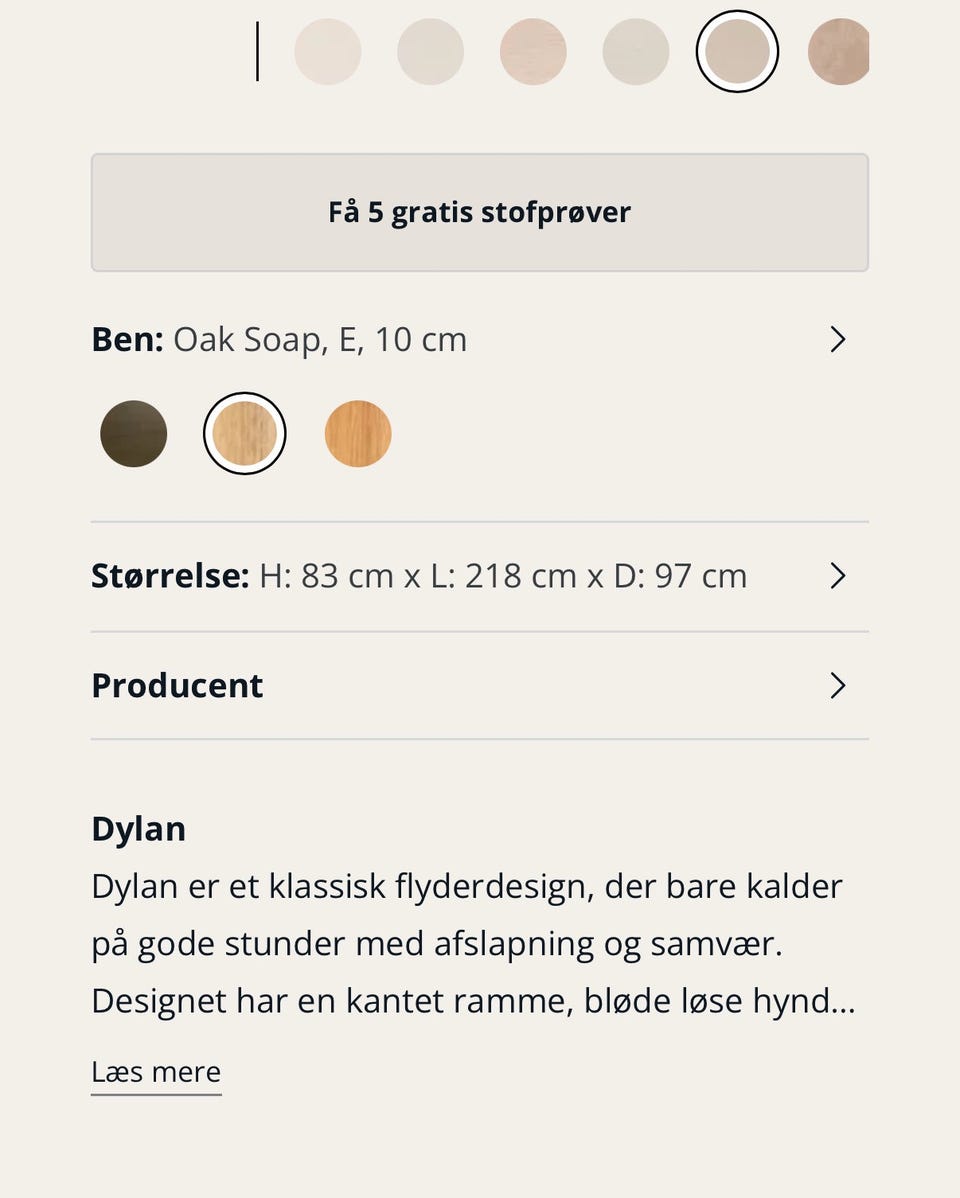Choose the second fabric swatch from left
This screenshot has height=1198, width=960.
click(430, 52)
